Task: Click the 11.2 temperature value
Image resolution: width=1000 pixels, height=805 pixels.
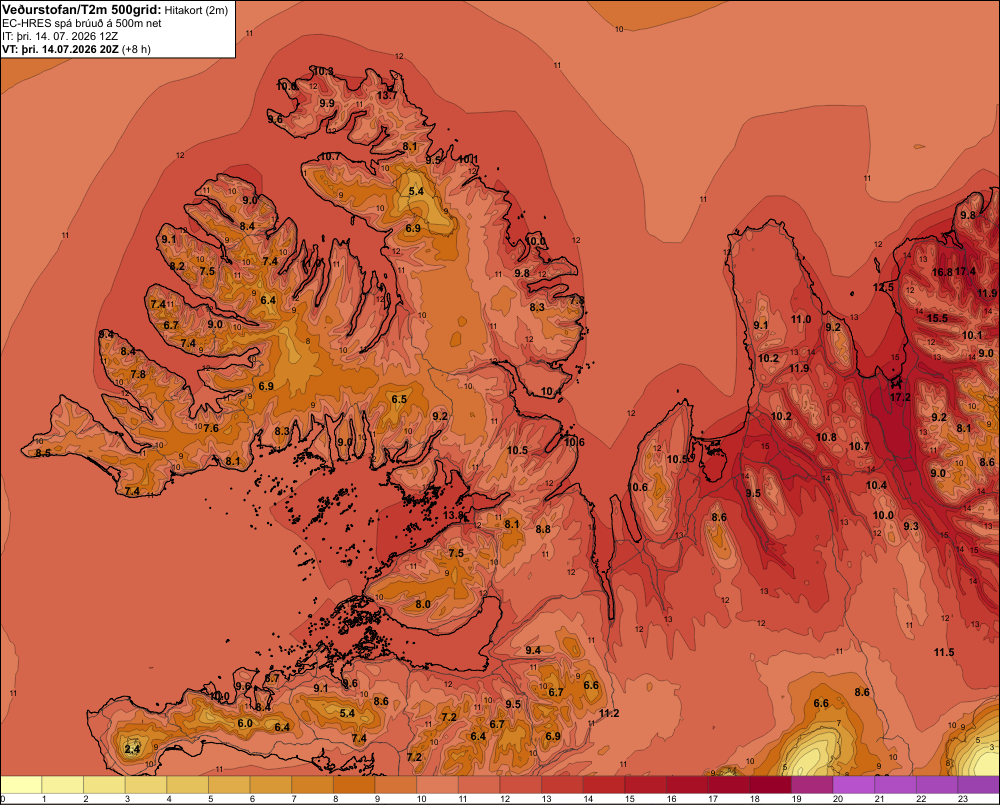Action: 609,713
